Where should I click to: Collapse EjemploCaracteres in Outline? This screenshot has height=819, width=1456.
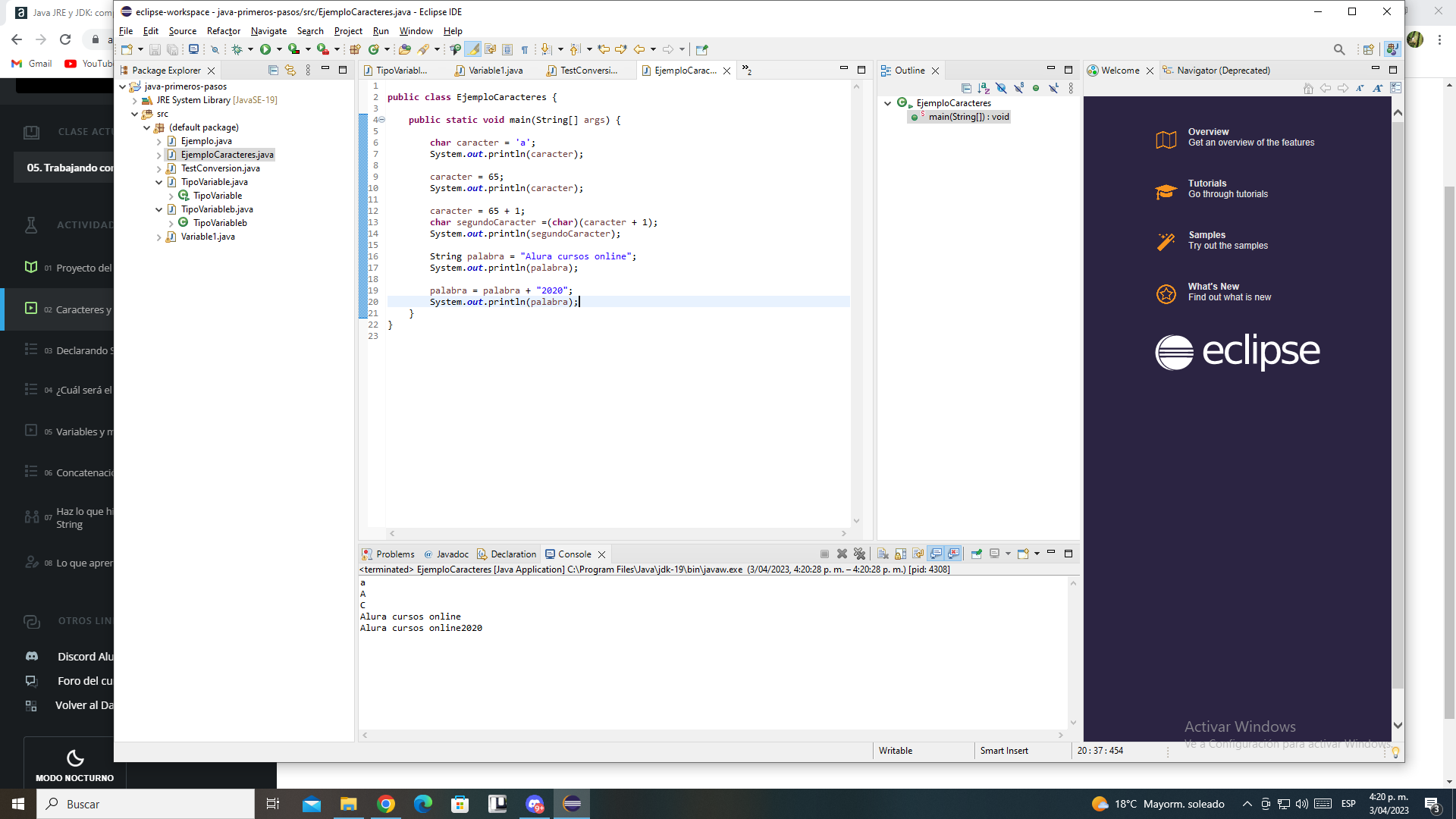pyautogui.click(x=887, y=103)
